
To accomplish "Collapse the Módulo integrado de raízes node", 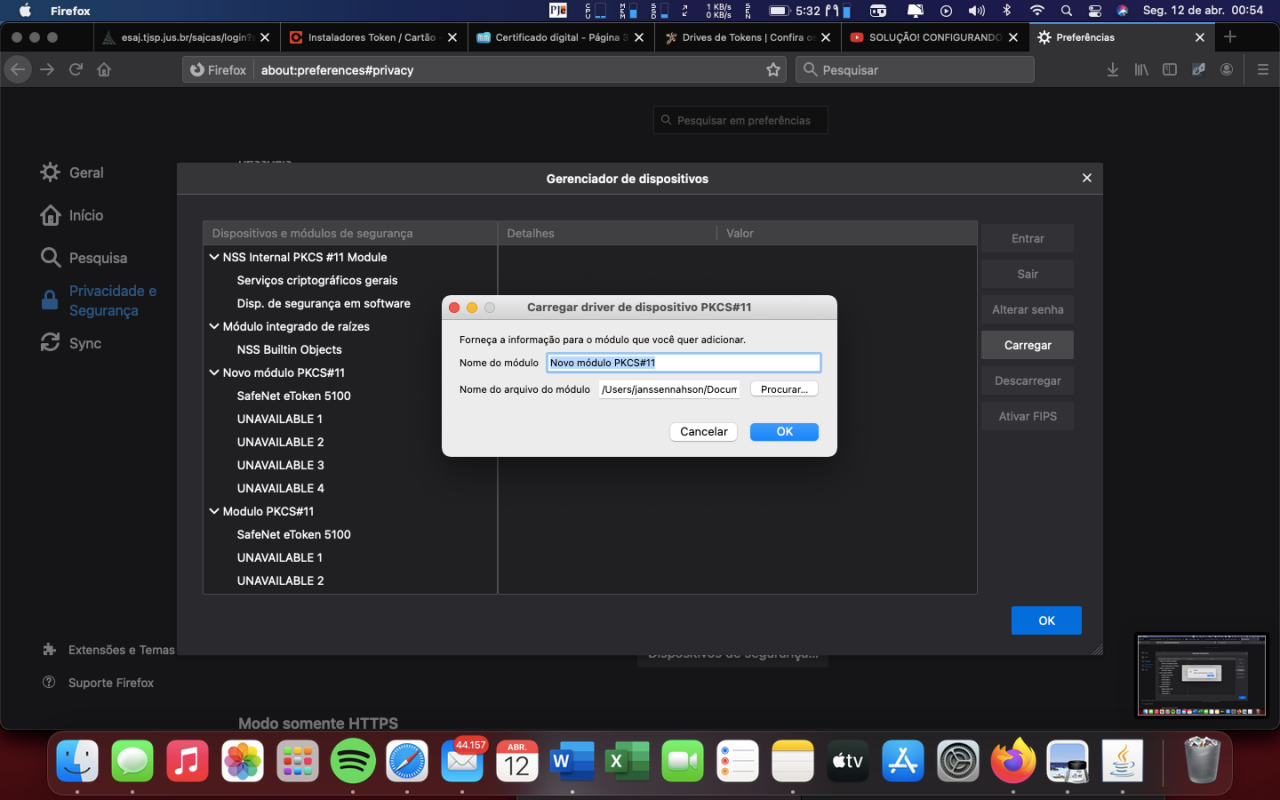I will pyautogui.click(x=214, y=326).
